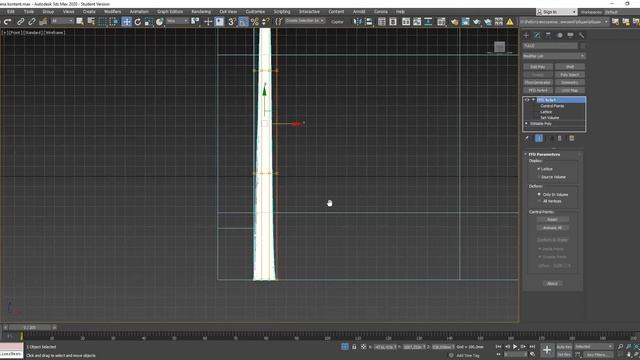Expand the Editable Poly stack entry
Screen dimensions: 640x360
(526, 123)
